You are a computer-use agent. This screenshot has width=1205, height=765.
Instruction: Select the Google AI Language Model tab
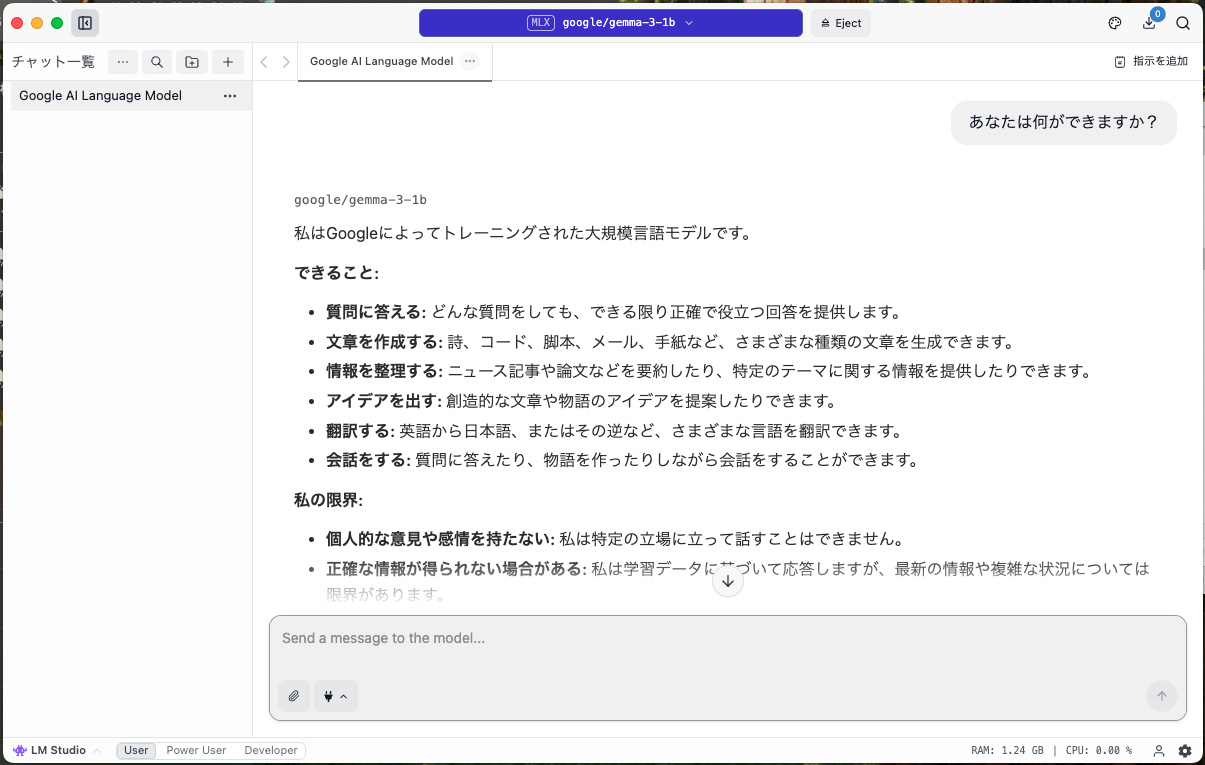pyautogui.click(x=381, y=61)
